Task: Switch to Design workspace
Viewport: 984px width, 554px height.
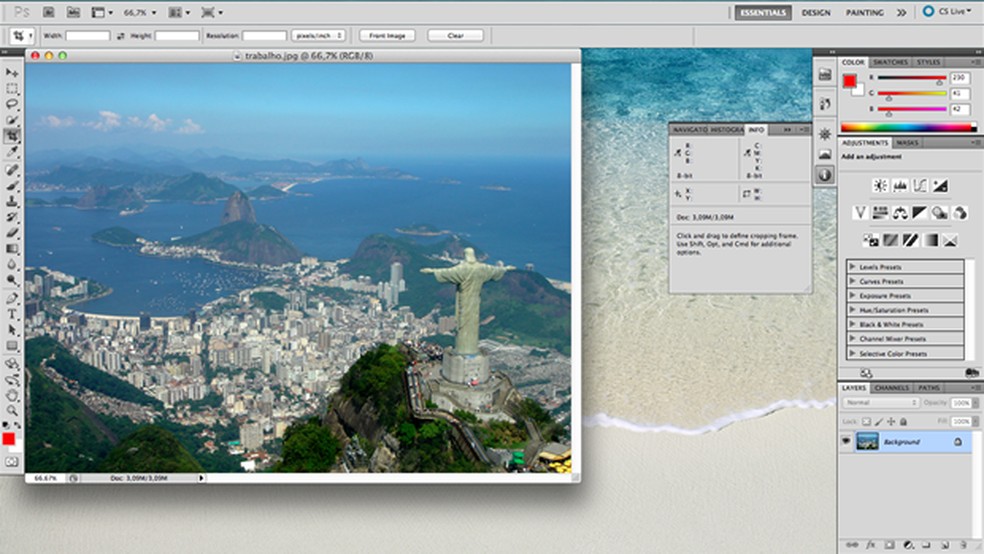Action: coord(816,13)
